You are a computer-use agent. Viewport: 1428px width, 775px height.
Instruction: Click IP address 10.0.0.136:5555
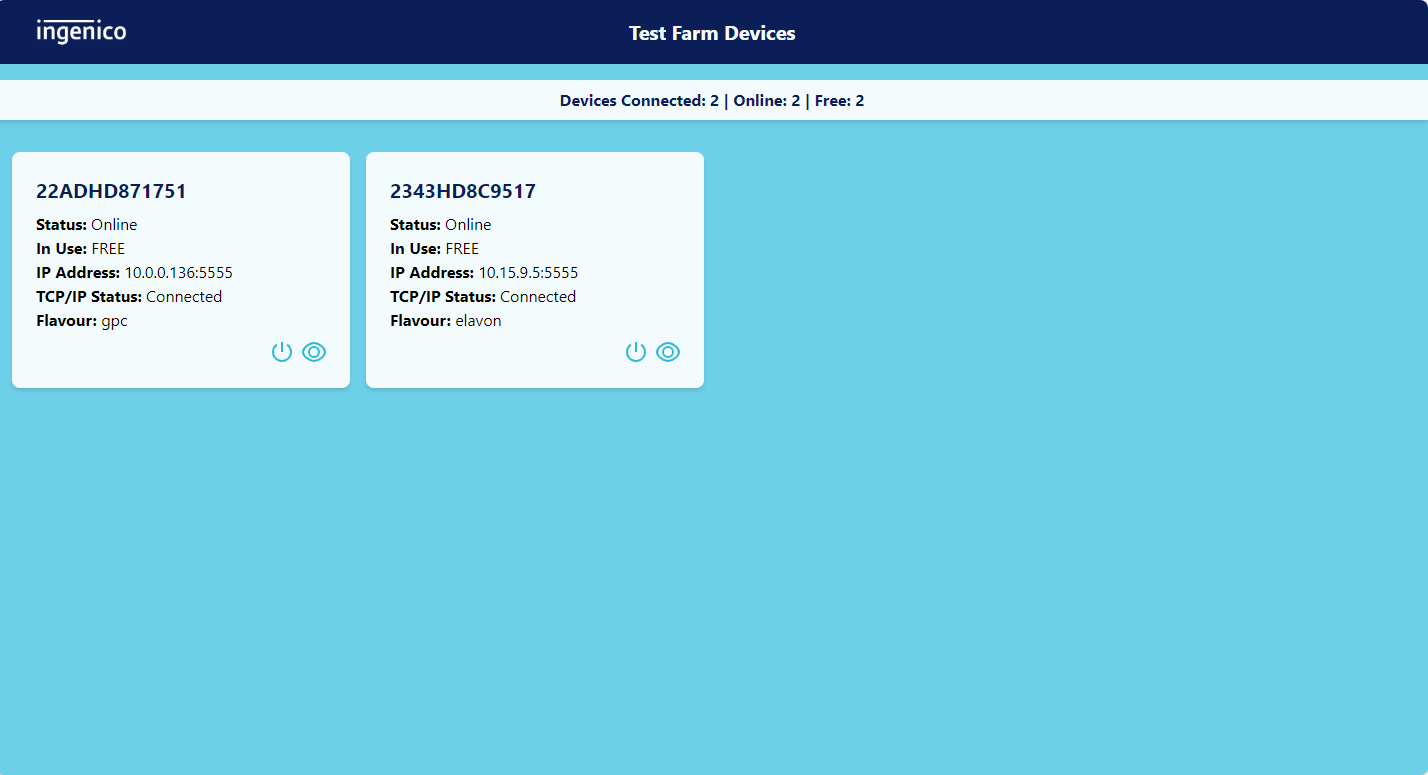[x=178, y=273]
